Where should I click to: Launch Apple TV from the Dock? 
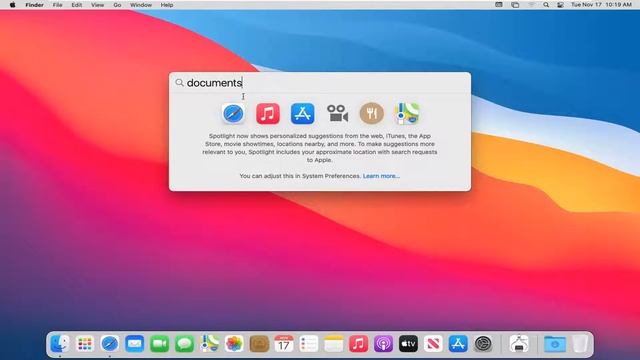(409, 344)
